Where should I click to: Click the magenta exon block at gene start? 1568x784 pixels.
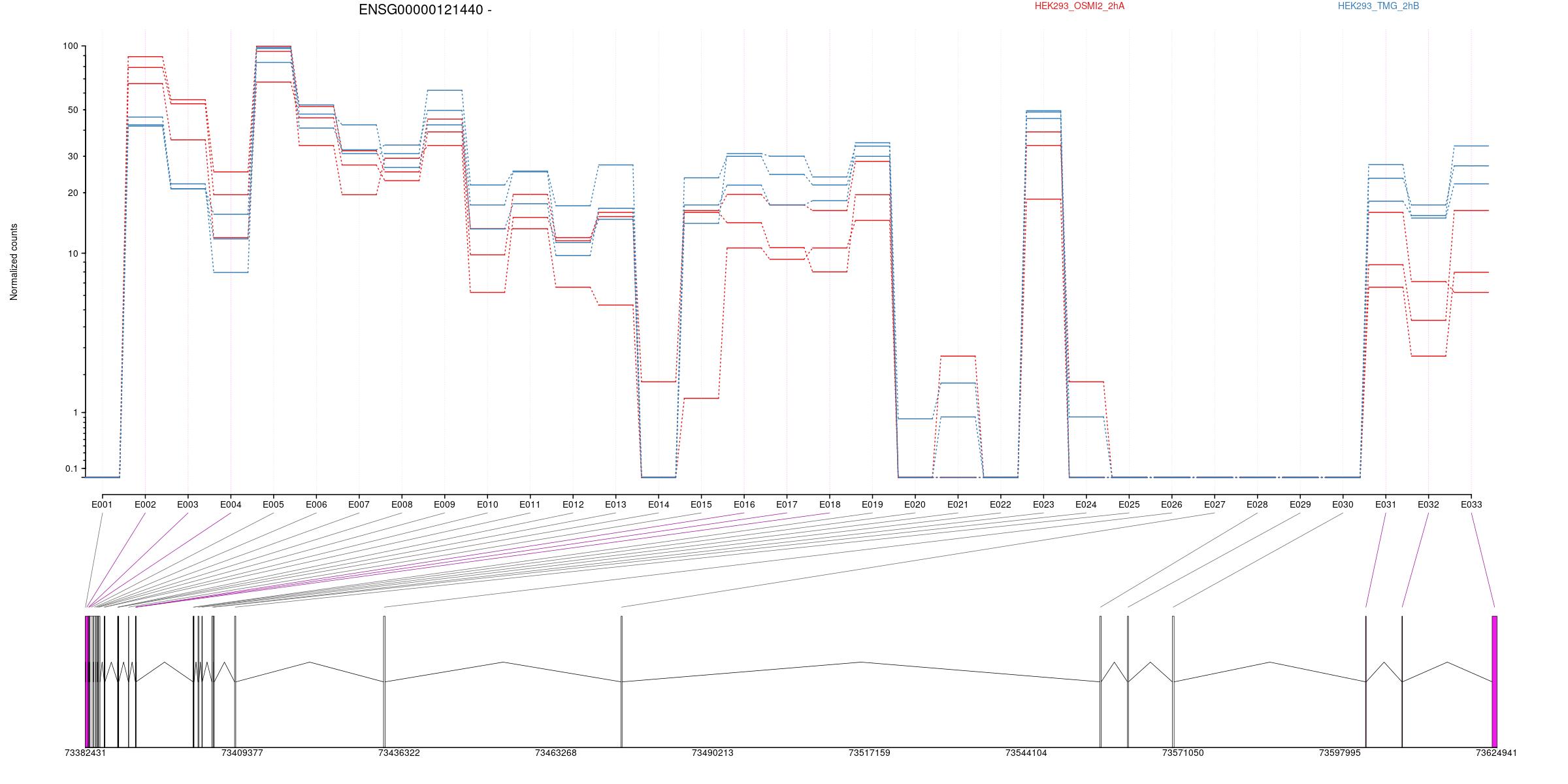click(87, 681)
